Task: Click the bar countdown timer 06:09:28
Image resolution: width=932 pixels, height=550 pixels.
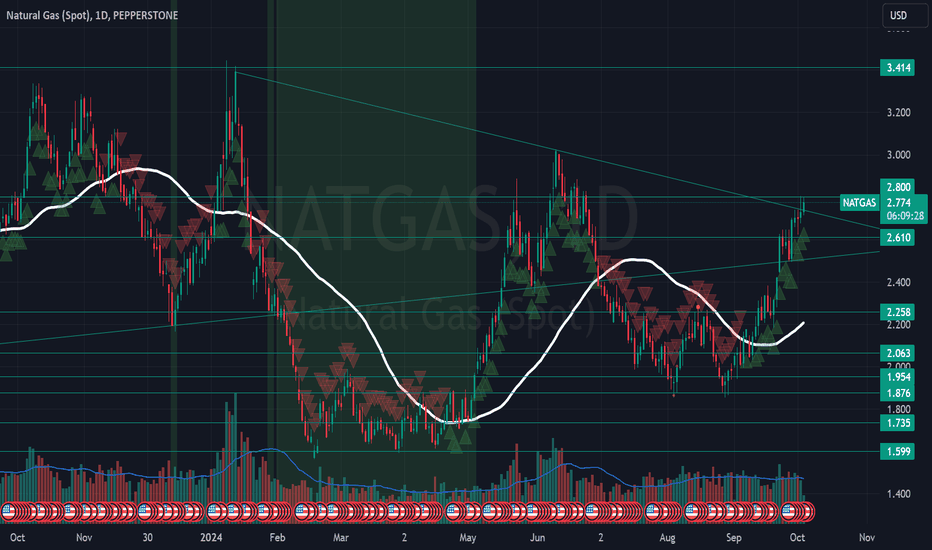Action: 905,216
